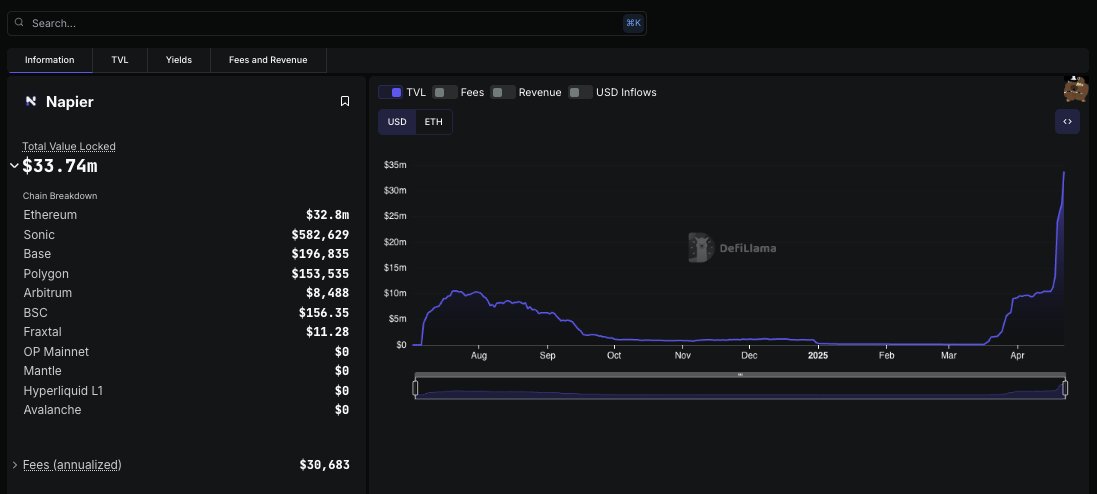Bookmark the Napier protocol
The image size is (1097, 494).
(x=345, y=101)
